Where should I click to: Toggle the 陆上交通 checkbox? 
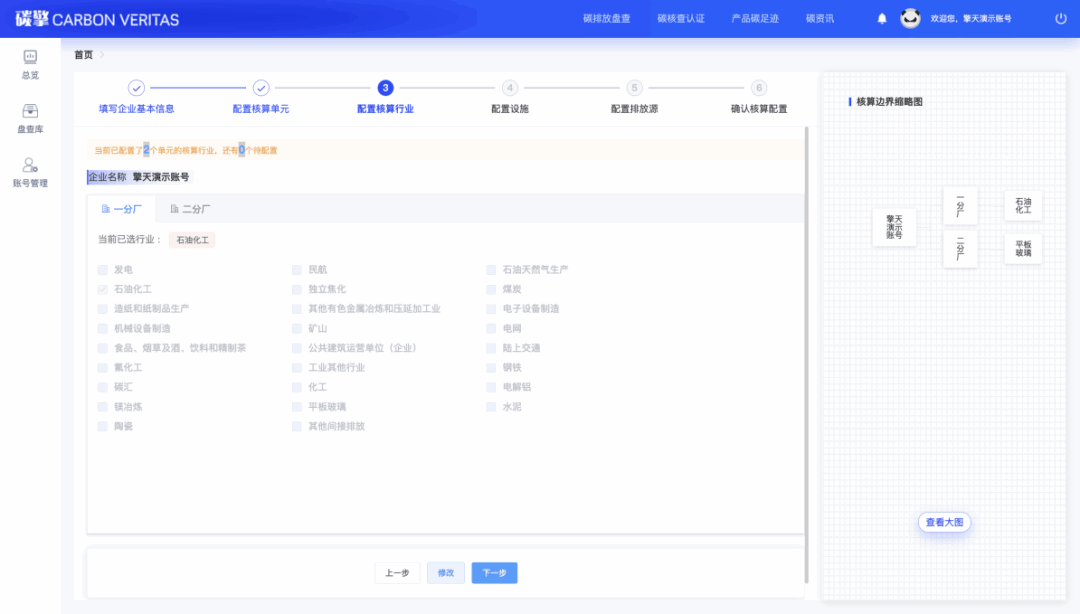click(491, 348)
